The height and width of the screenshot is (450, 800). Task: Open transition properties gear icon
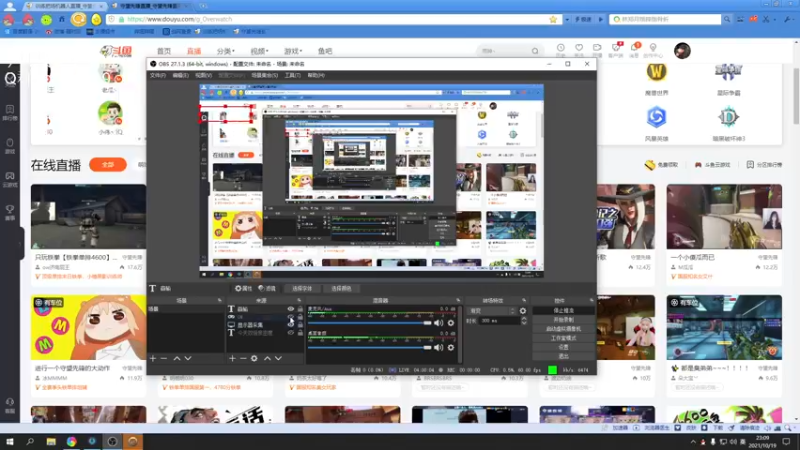[x=523, y=310]
